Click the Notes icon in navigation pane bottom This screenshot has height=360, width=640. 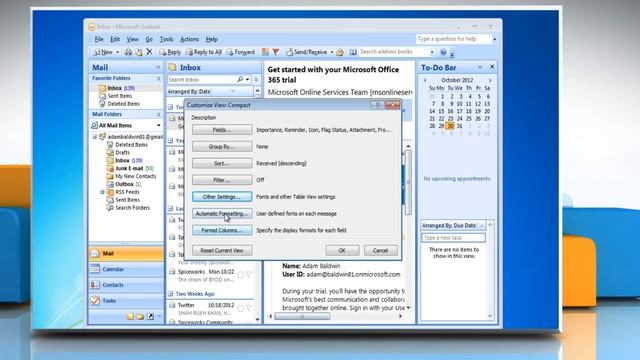pos(131,317)
